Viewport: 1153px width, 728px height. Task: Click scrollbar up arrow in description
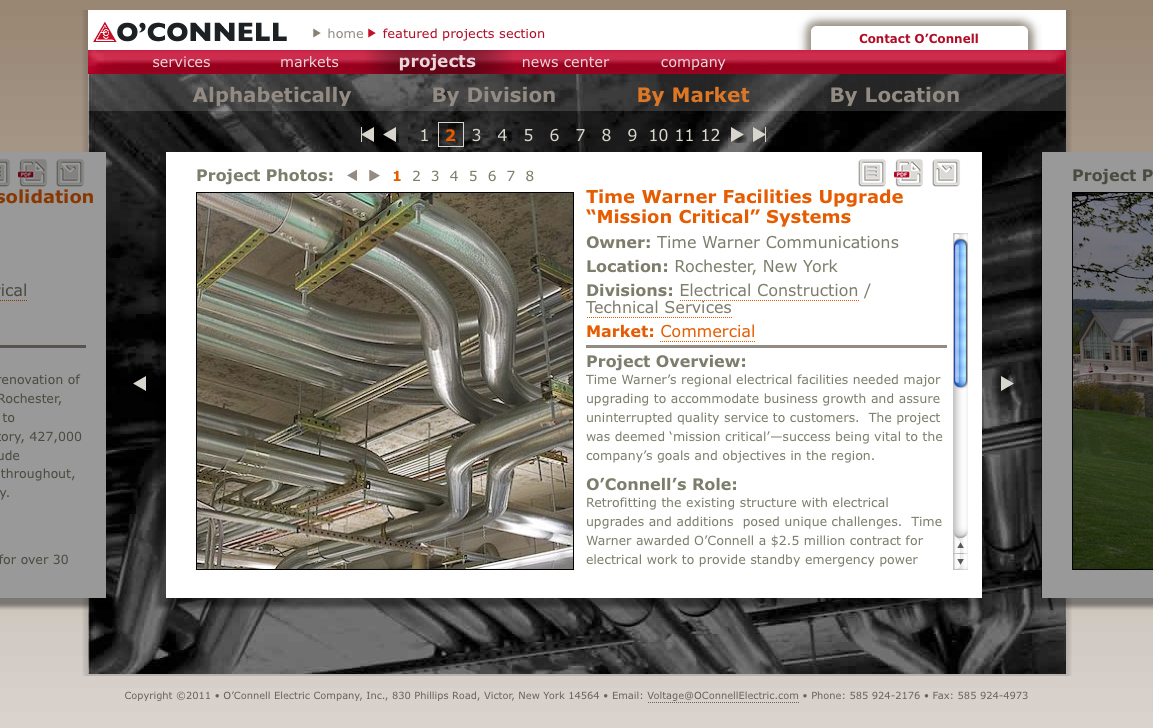click(960, 546)
